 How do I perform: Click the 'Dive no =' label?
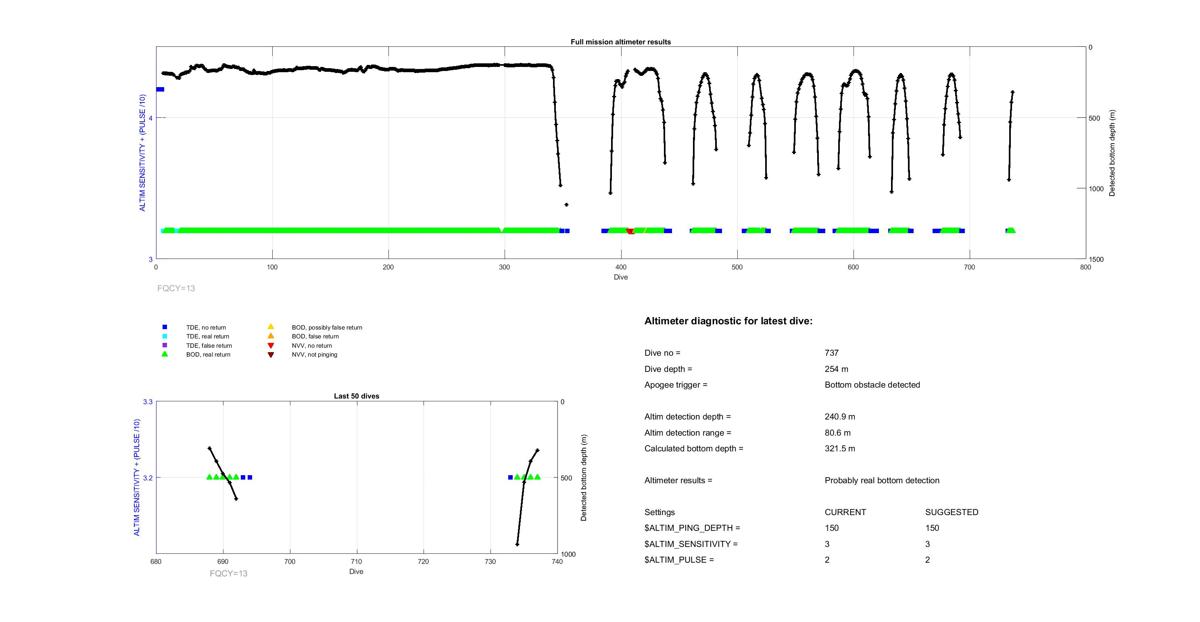[662, 353]
